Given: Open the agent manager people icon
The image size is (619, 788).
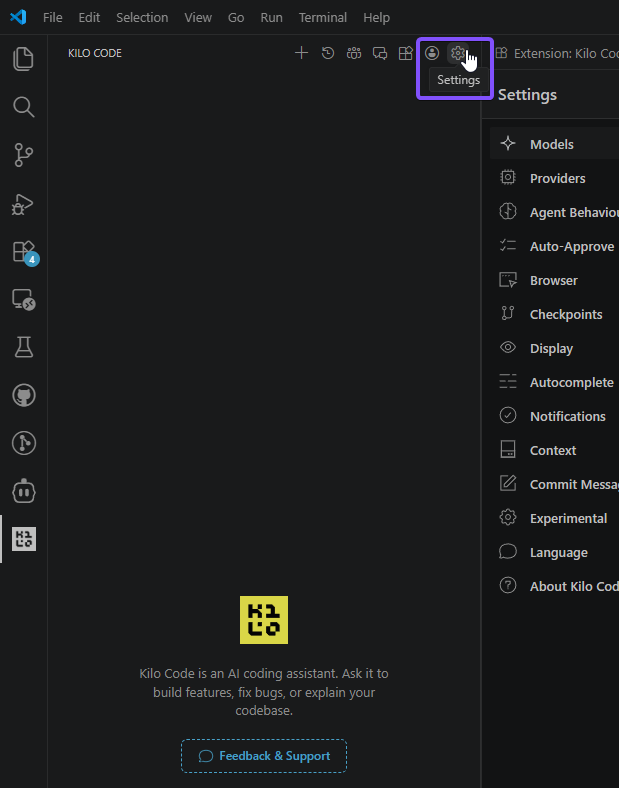Looking at the screenshot, I should point(354,53).
